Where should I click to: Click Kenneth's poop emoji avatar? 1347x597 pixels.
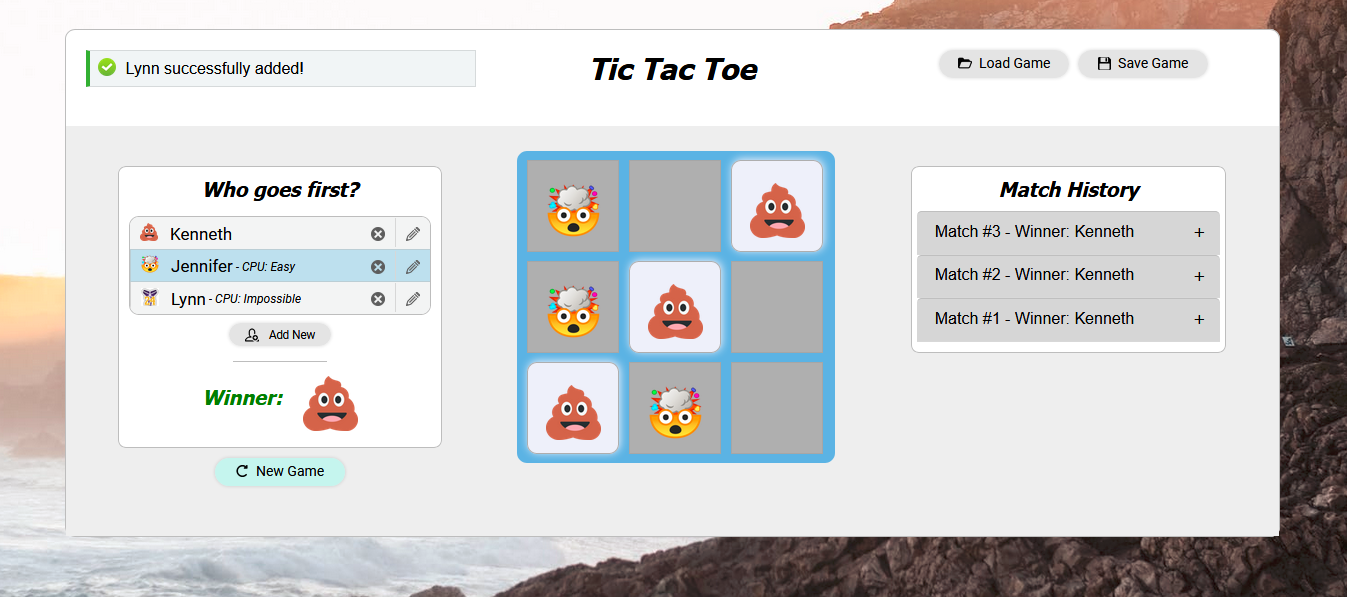click(149, 233)
